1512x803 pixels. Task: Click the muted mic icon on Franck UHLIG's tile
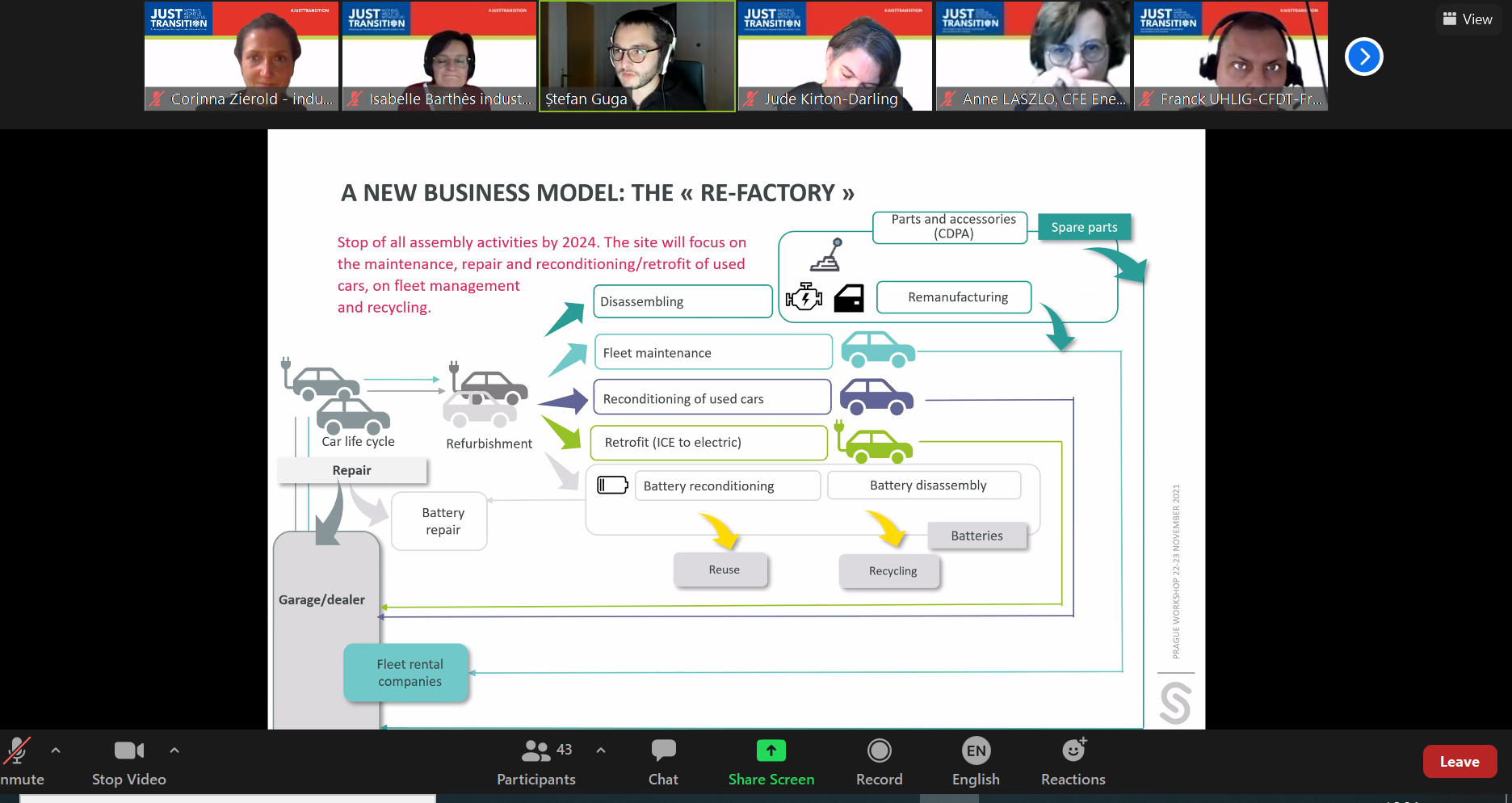1146,99
